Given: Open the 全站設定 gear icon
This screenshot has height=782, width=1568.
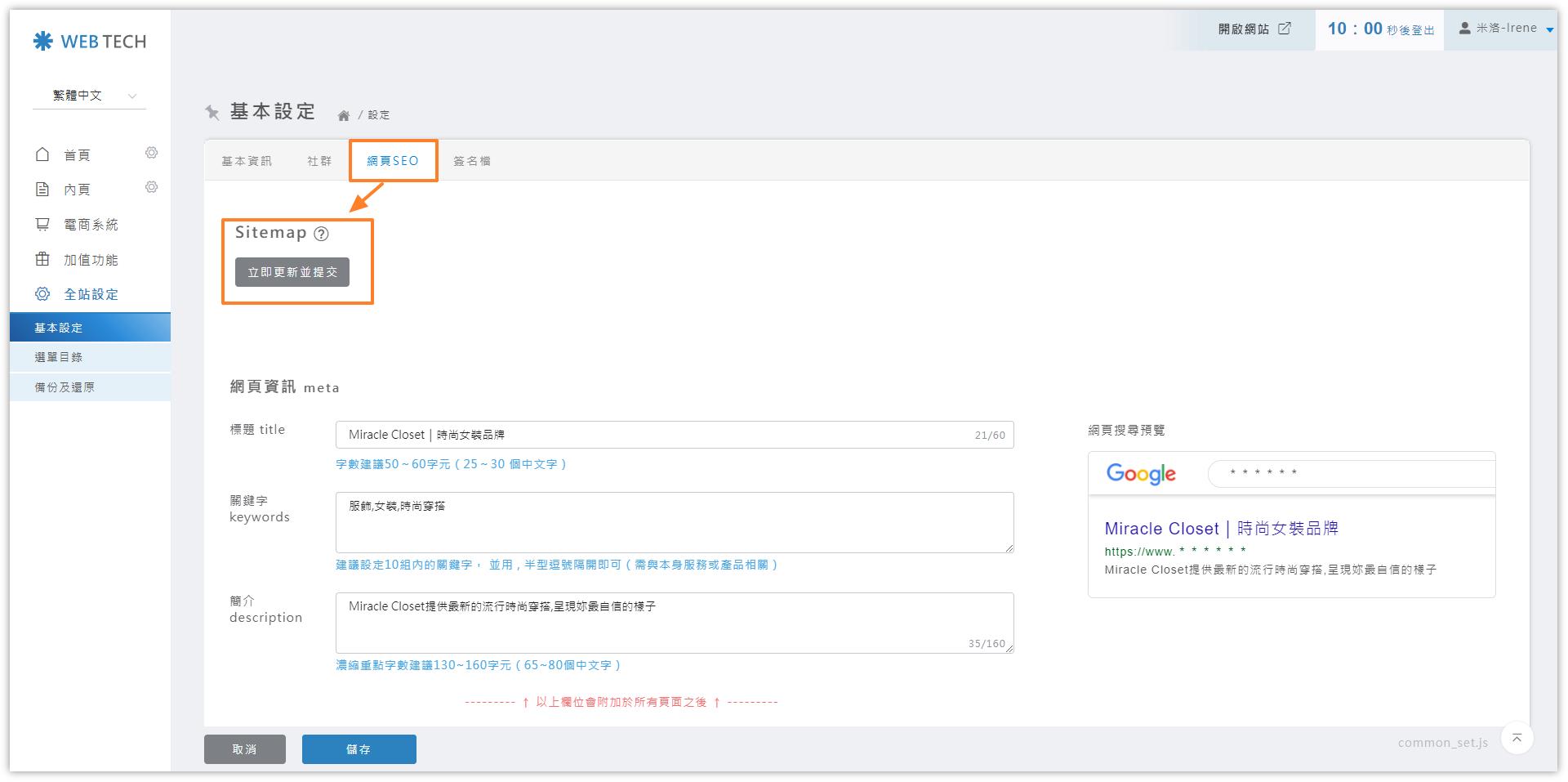Looking at the screenshot, I should click(x=44, y=294).
